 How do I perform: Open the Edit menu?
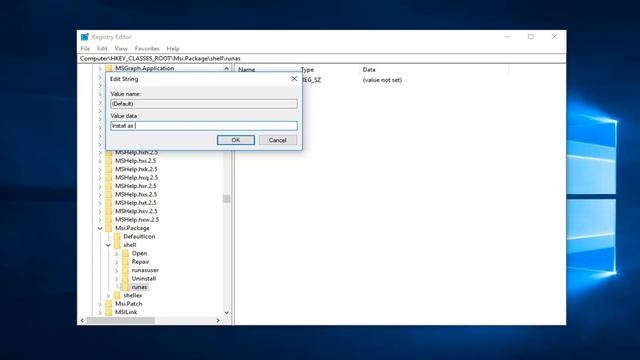click(x=102, y=49)
